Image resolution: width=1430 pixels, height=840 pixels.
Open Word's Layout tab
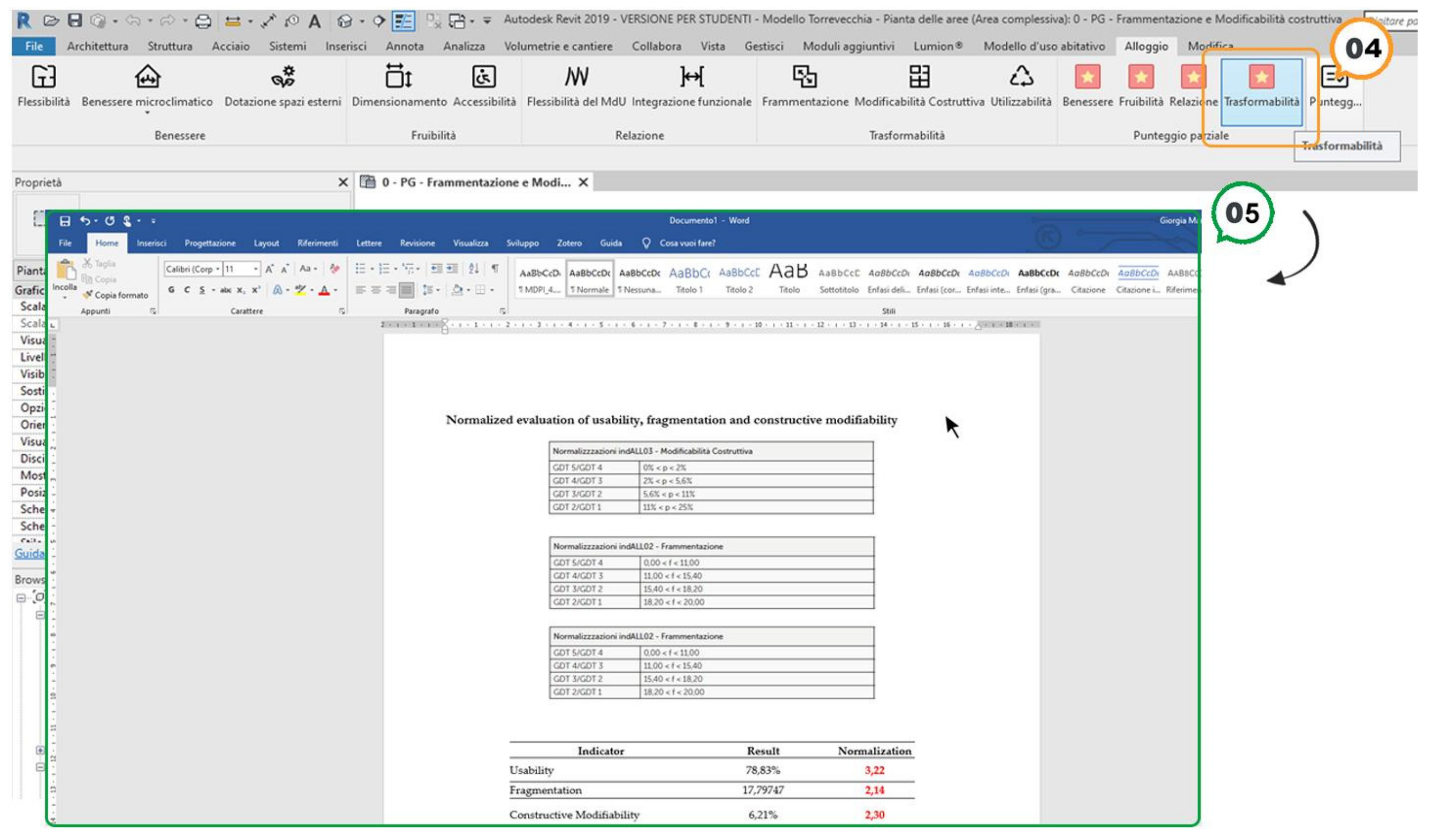266,243
